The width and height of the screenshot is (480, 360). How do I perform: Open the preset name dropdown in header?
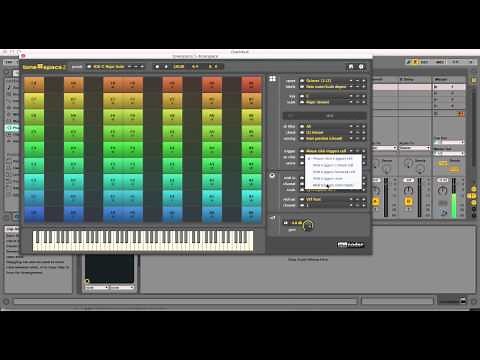point(109,67)
